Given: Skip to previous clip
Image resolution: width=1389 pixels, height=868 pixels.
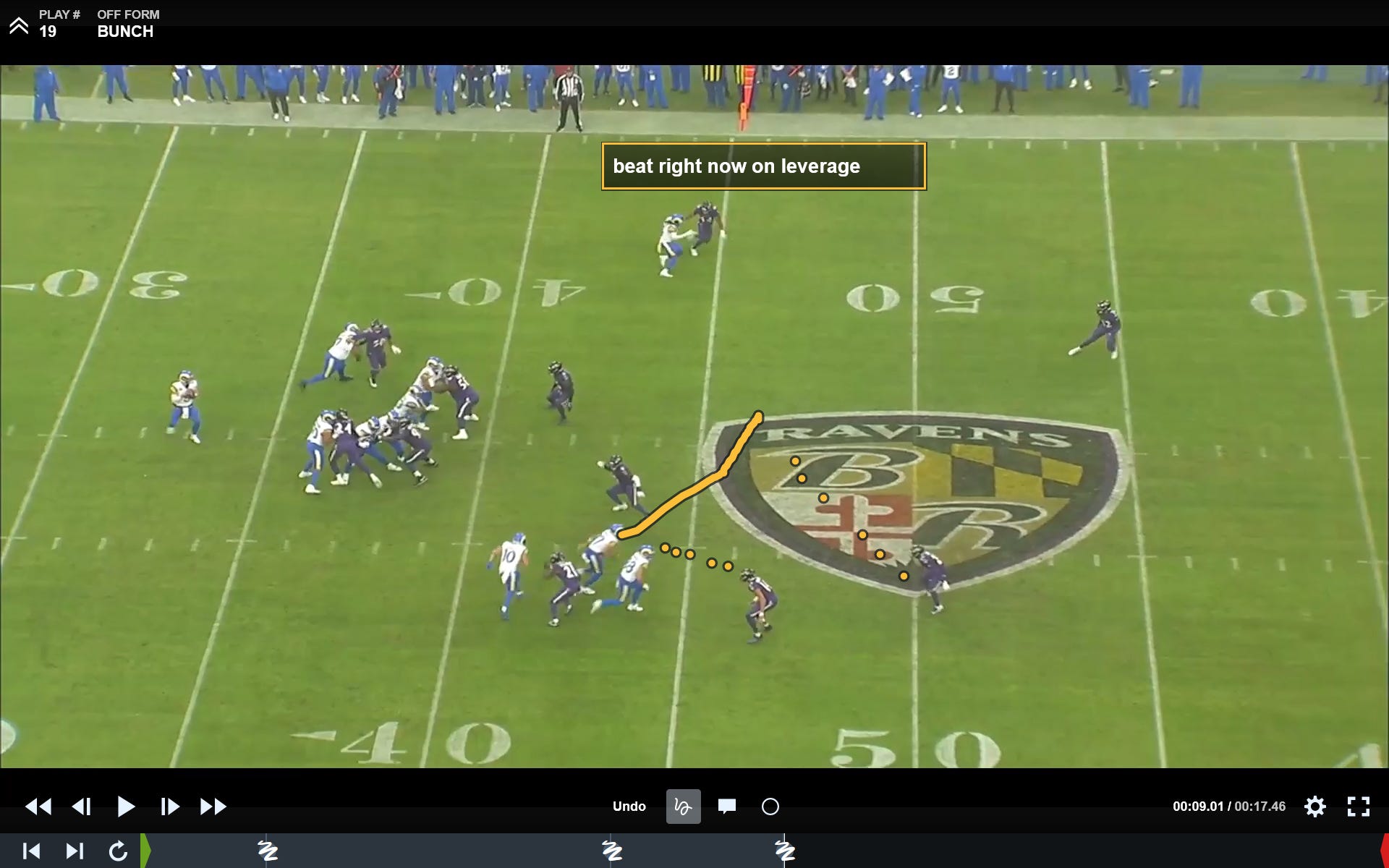Looking at the screenshot, I should [31, 851].
